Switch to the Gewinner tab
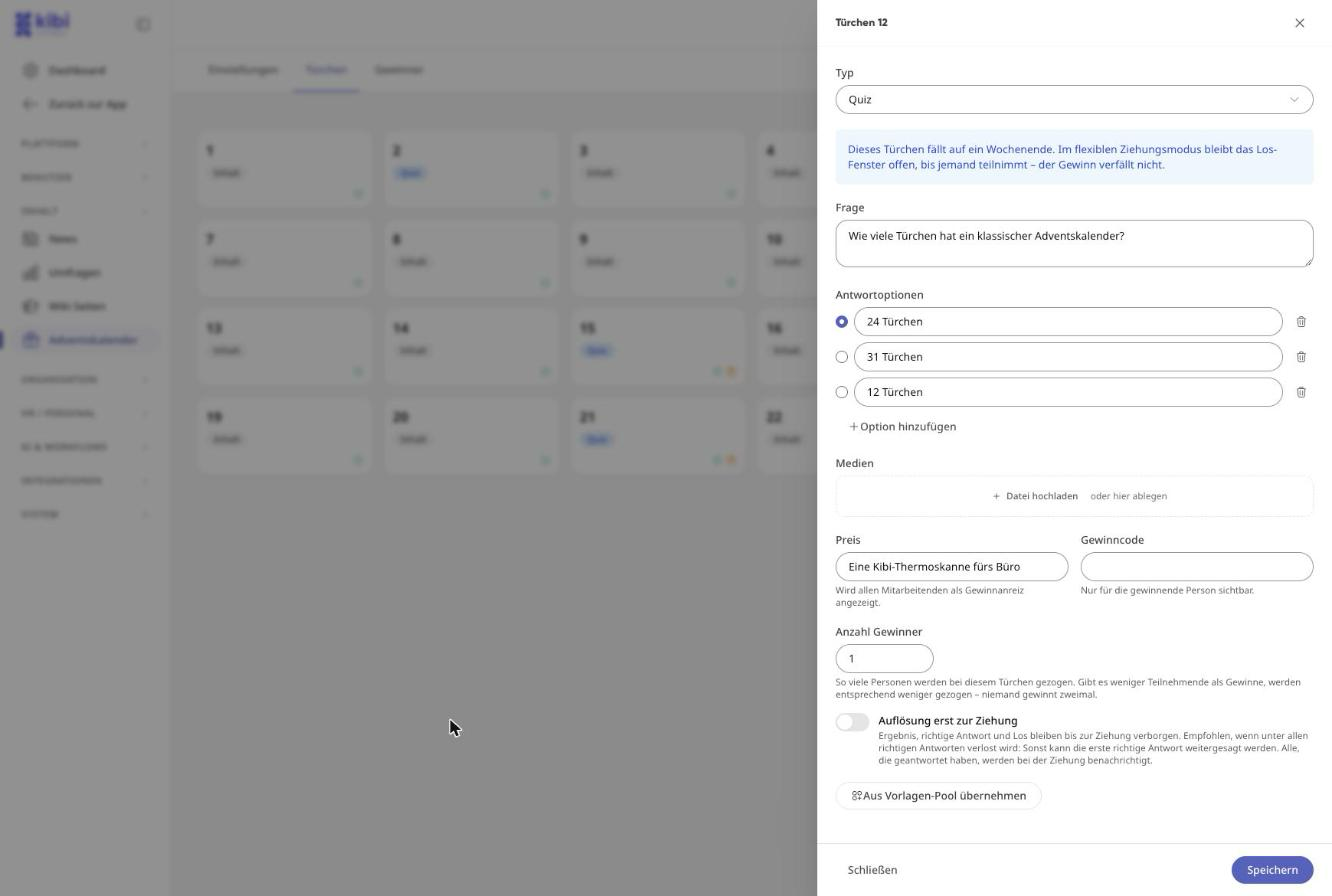The height and width of the screenshot is (896, 1332). 399,70
